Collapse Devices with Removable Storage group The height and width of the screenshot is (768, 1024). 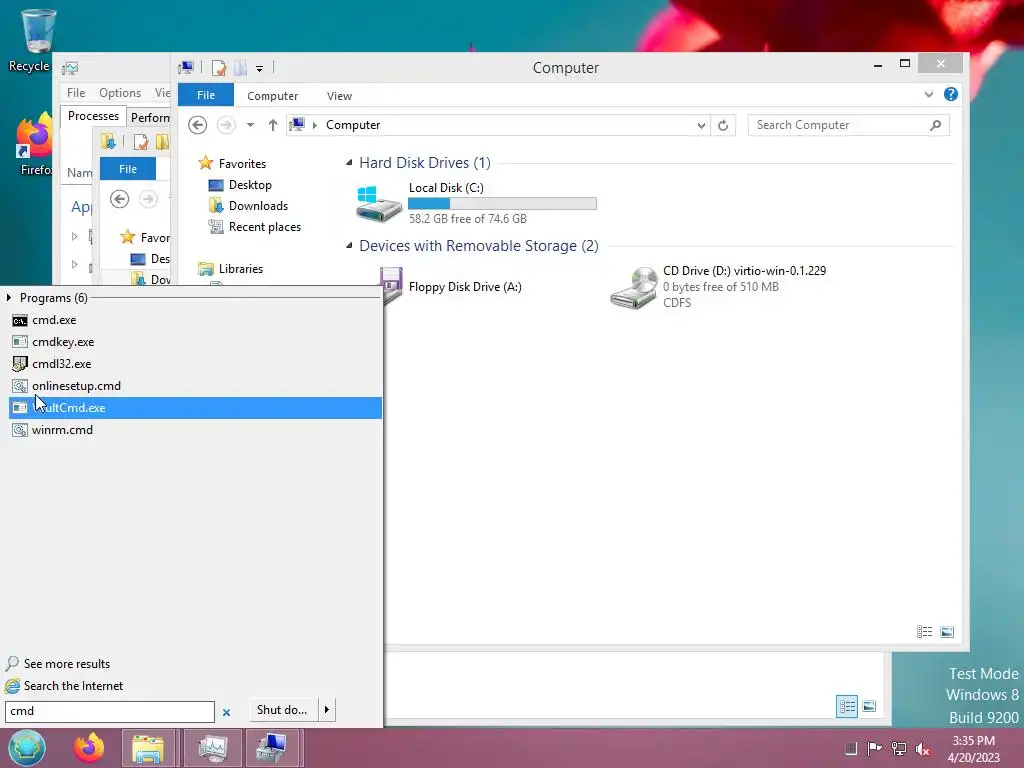(349, 246)
